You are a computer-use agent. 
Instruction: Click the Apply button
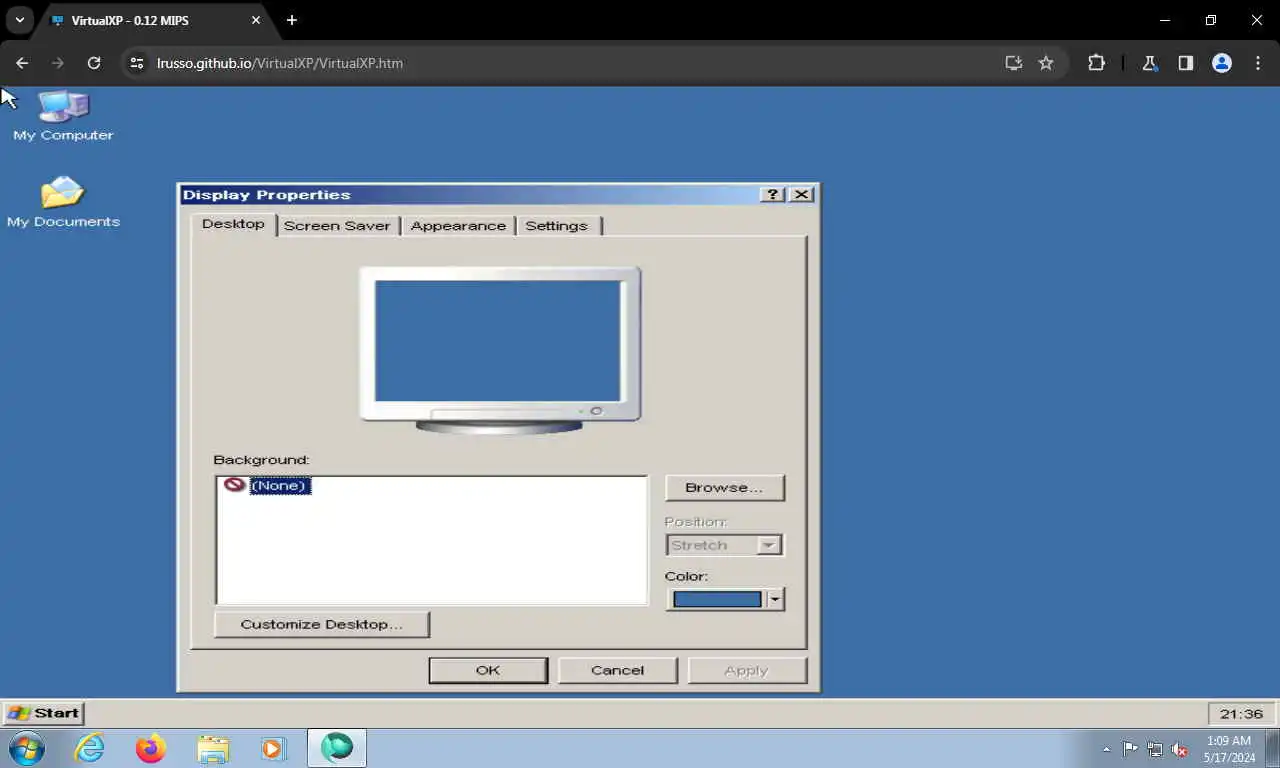[x=746, y=670]
